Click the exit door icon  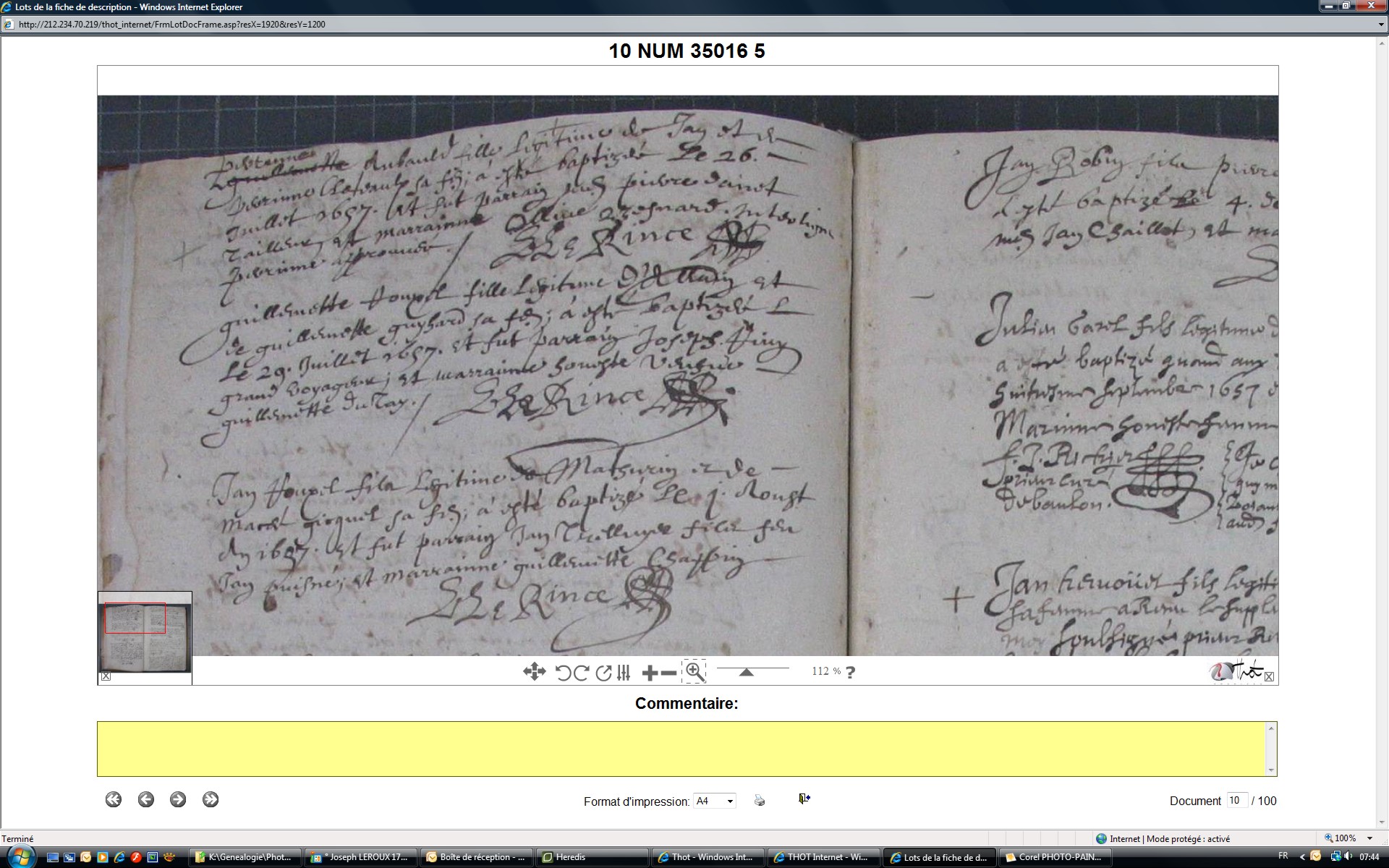pyautogui.click(x=804, y=799)
